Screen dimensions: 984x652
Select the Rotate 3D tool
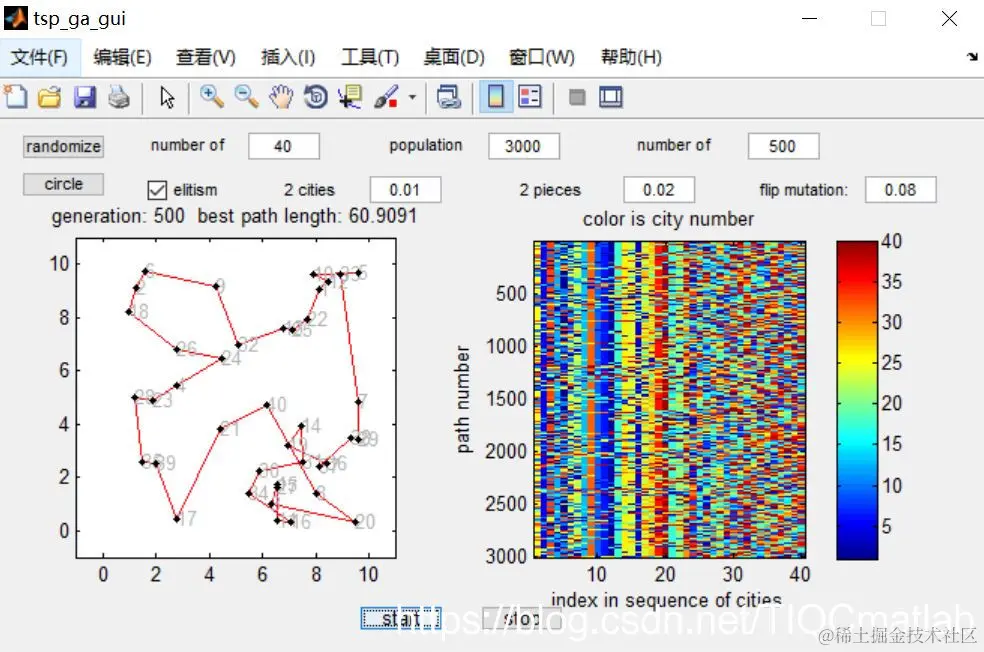coord(316,97)
